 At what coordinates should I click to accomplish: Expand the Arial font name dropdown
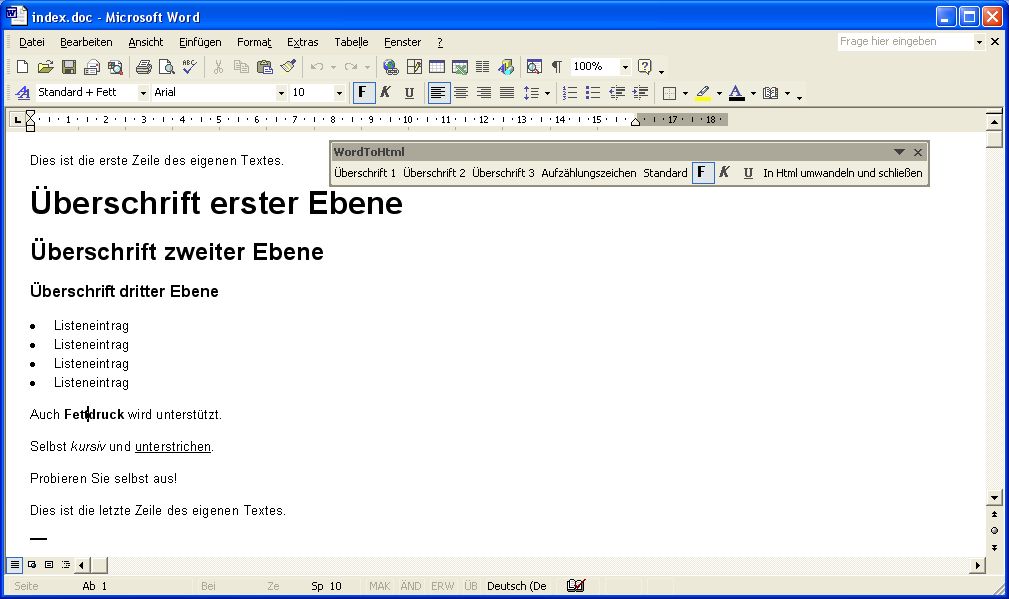(x=281, y=93)
